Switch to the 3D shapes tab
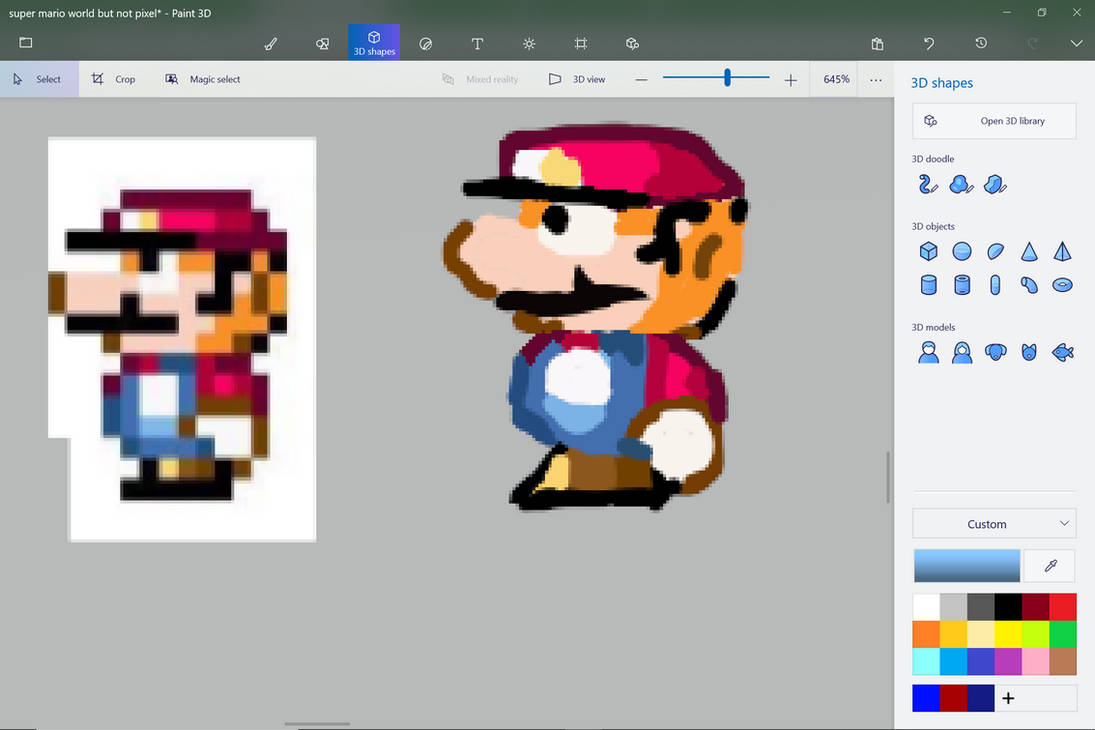1095x730 pixels. 373,43
